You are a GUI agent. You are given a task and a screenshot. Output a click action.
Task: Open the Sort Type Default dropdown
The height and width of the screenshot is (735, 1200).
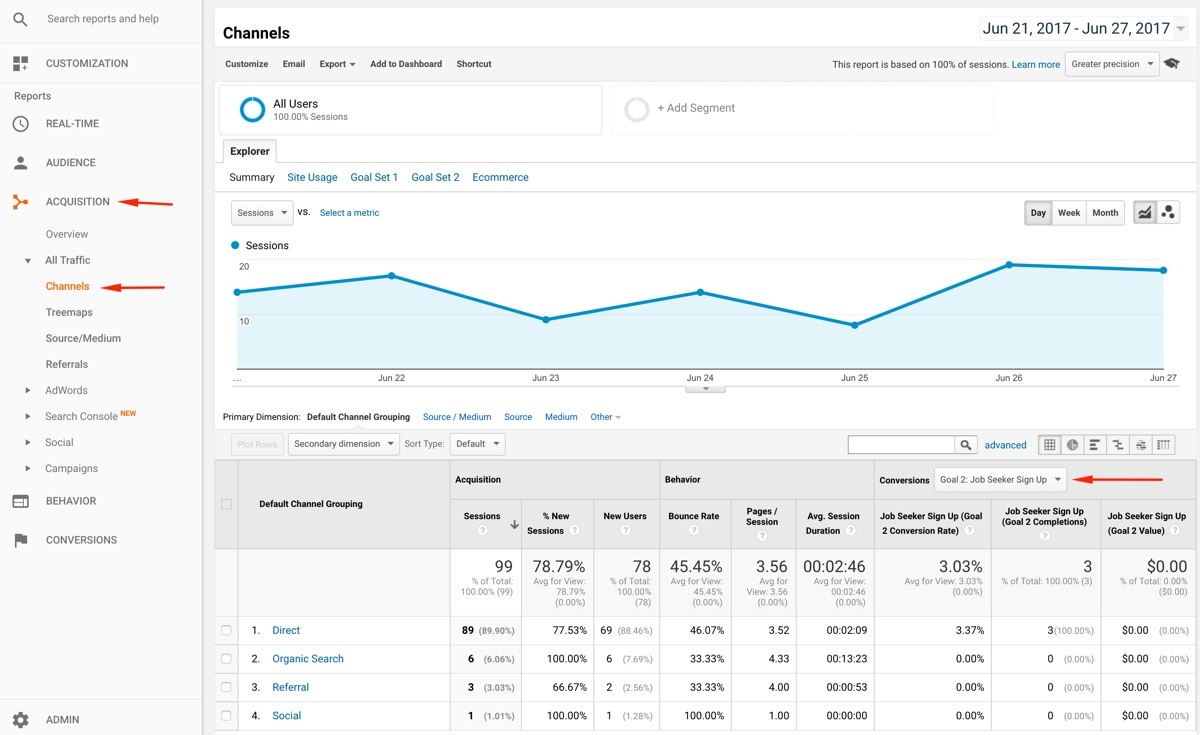coord(477,444)
